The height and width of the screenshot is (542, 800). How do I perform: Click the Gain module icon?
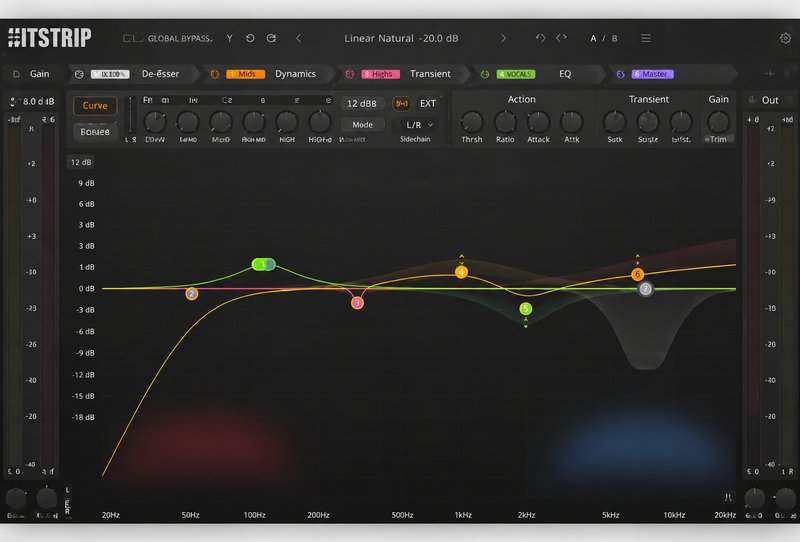tap(16, 74)
